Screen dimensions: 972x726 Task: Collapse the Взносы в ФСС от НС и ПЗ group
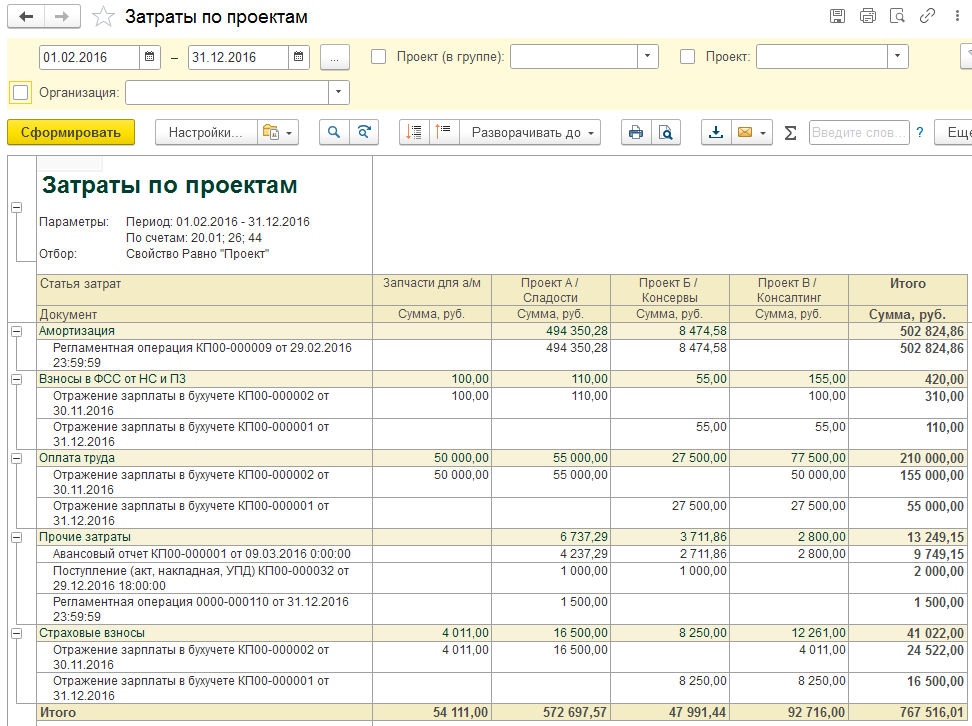click(17, 379)
